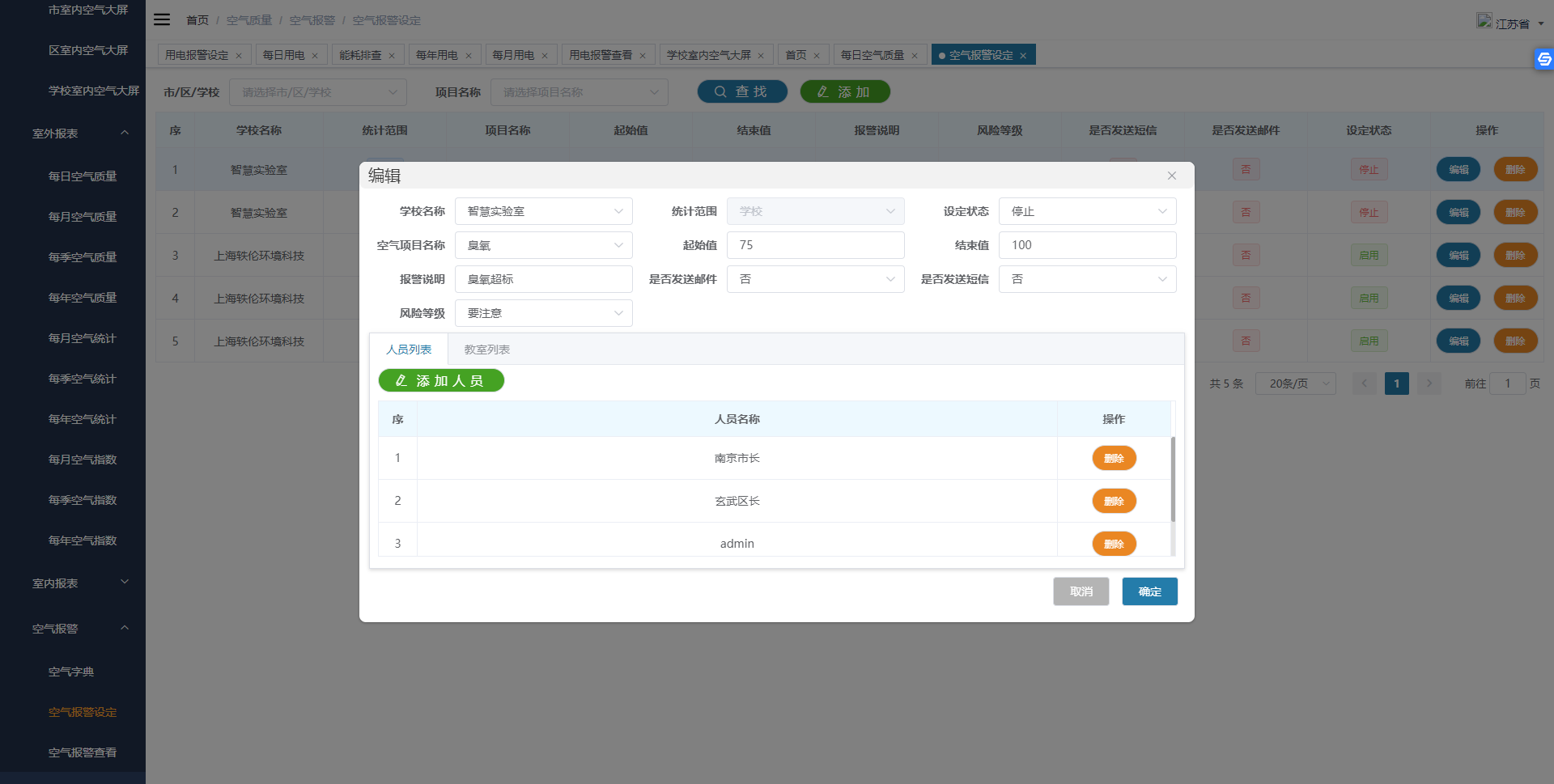The image size is (1554, 784).
Task: Delete 南京市长 from the personnel list
Action: 1114,458
